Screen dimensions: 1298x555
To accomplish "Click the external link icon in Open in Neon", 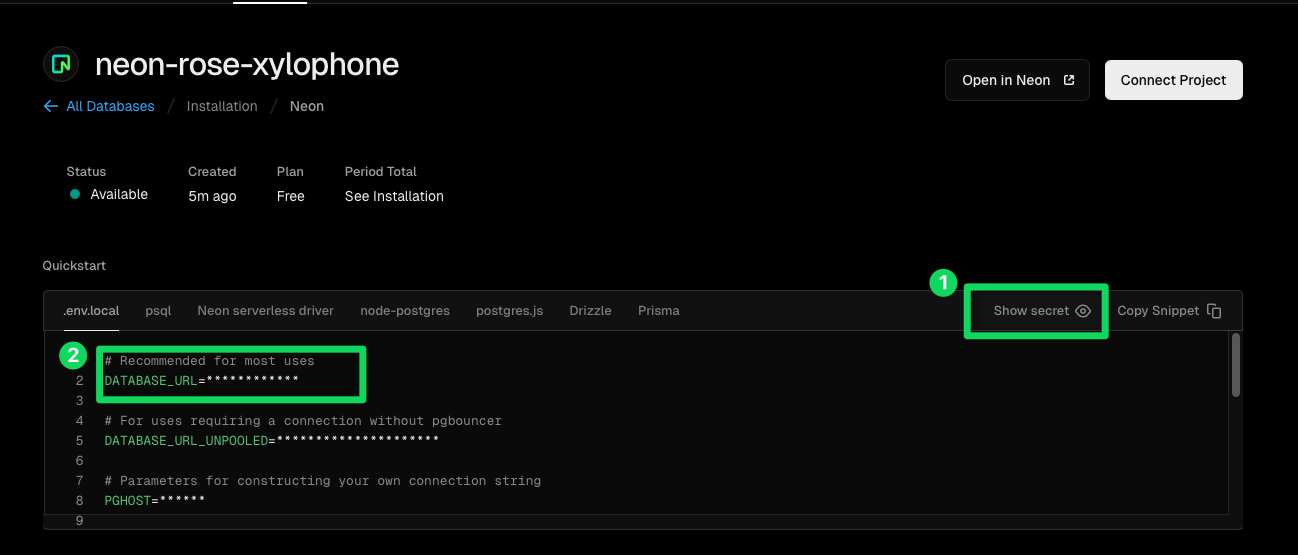I will tap(1069, 80).
